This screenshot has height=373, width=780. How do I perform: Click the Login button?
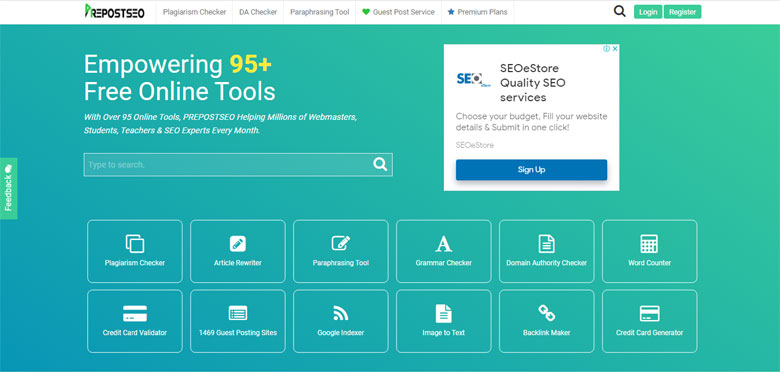[x=648, y=12]
